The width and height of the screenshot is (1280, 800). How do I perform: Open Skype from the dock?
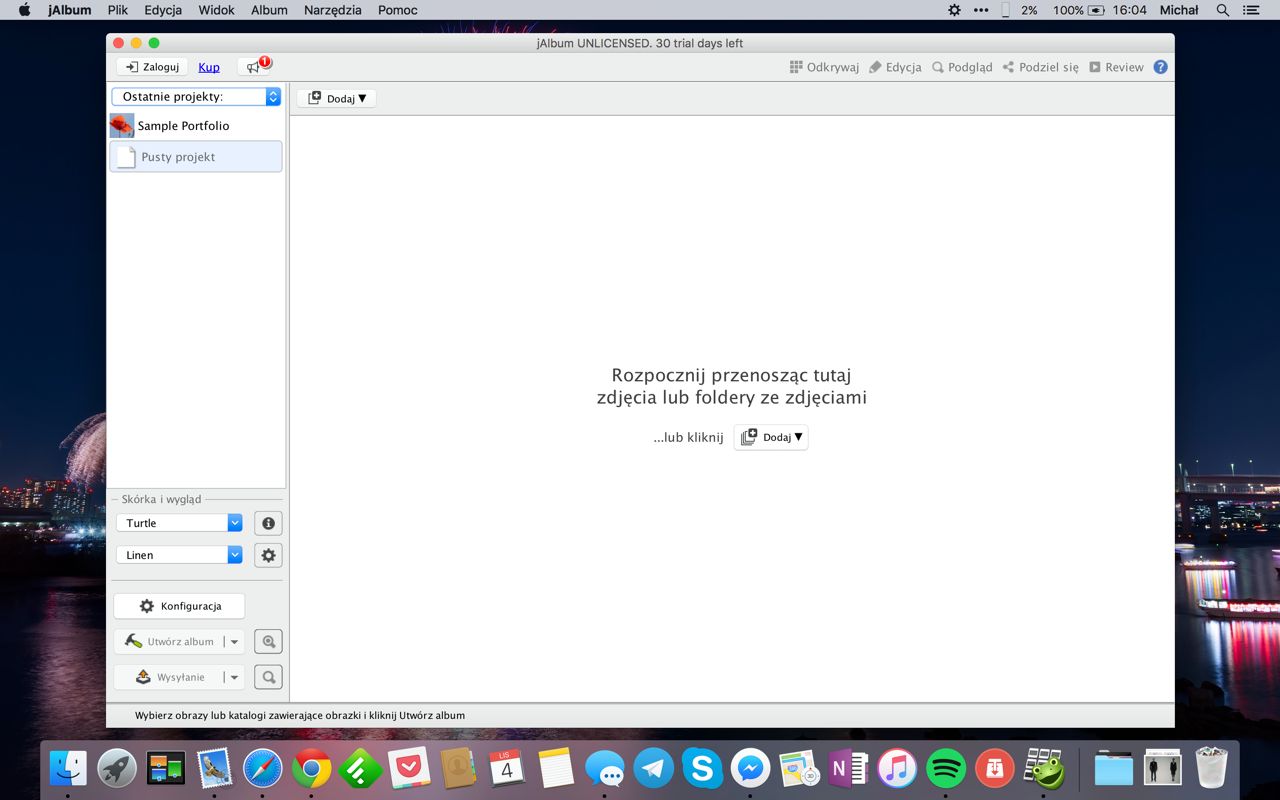point(702,768)
